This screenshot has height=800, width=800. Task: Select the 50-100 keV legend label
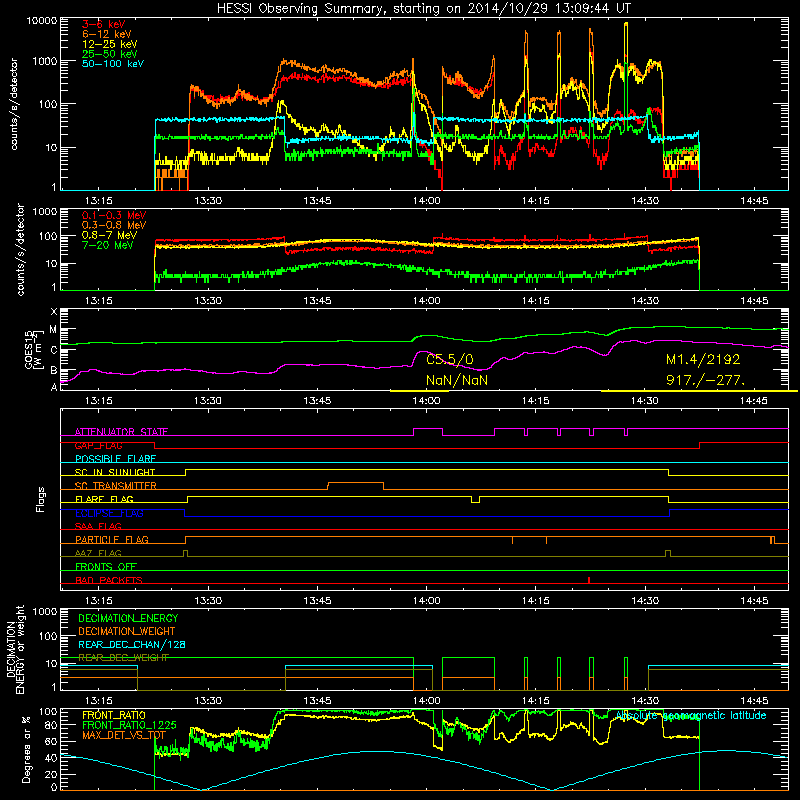point(113,64)
